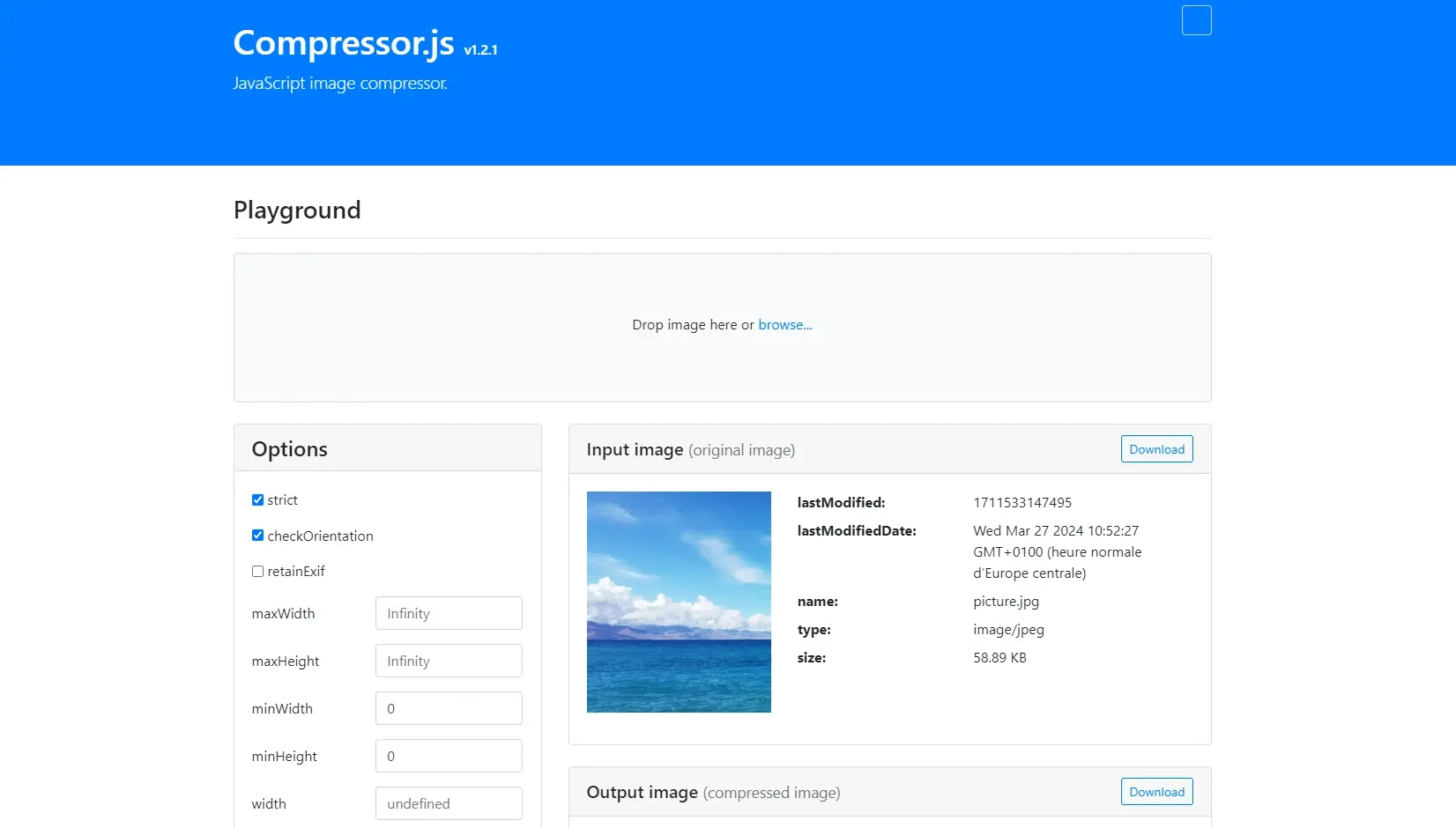
Task: Click the browse... link to upload image
Action: pos(785,324)
